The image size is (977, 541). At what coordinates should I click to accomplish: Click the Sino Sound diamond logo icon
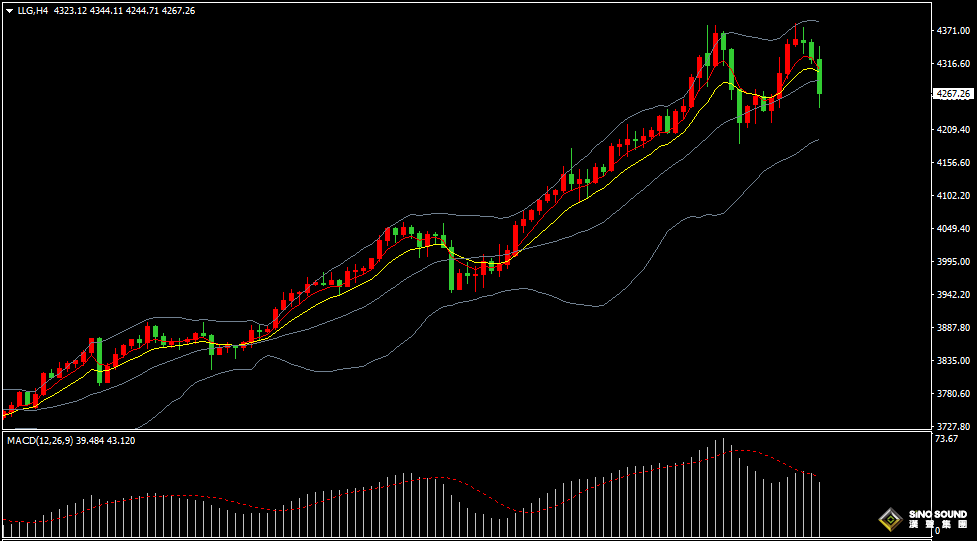(888, 519)
